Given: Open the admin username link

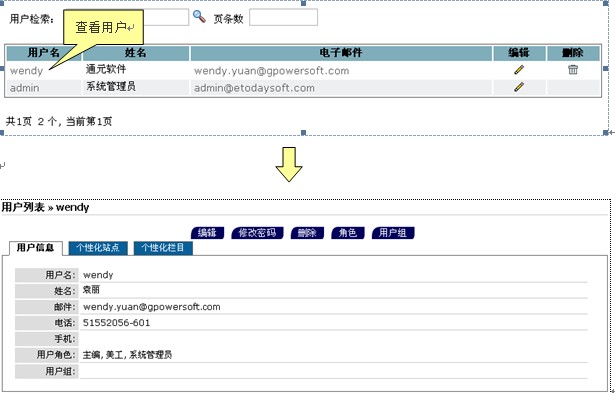Looking at the screenshot, I should click(24, 88).
